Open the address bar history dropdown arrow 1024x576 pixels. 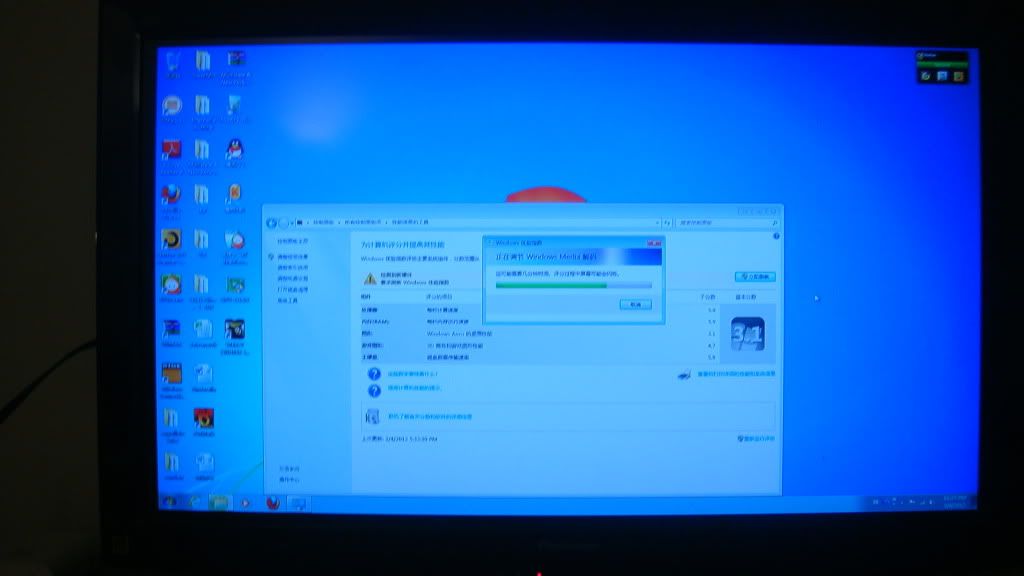(657, 222)
